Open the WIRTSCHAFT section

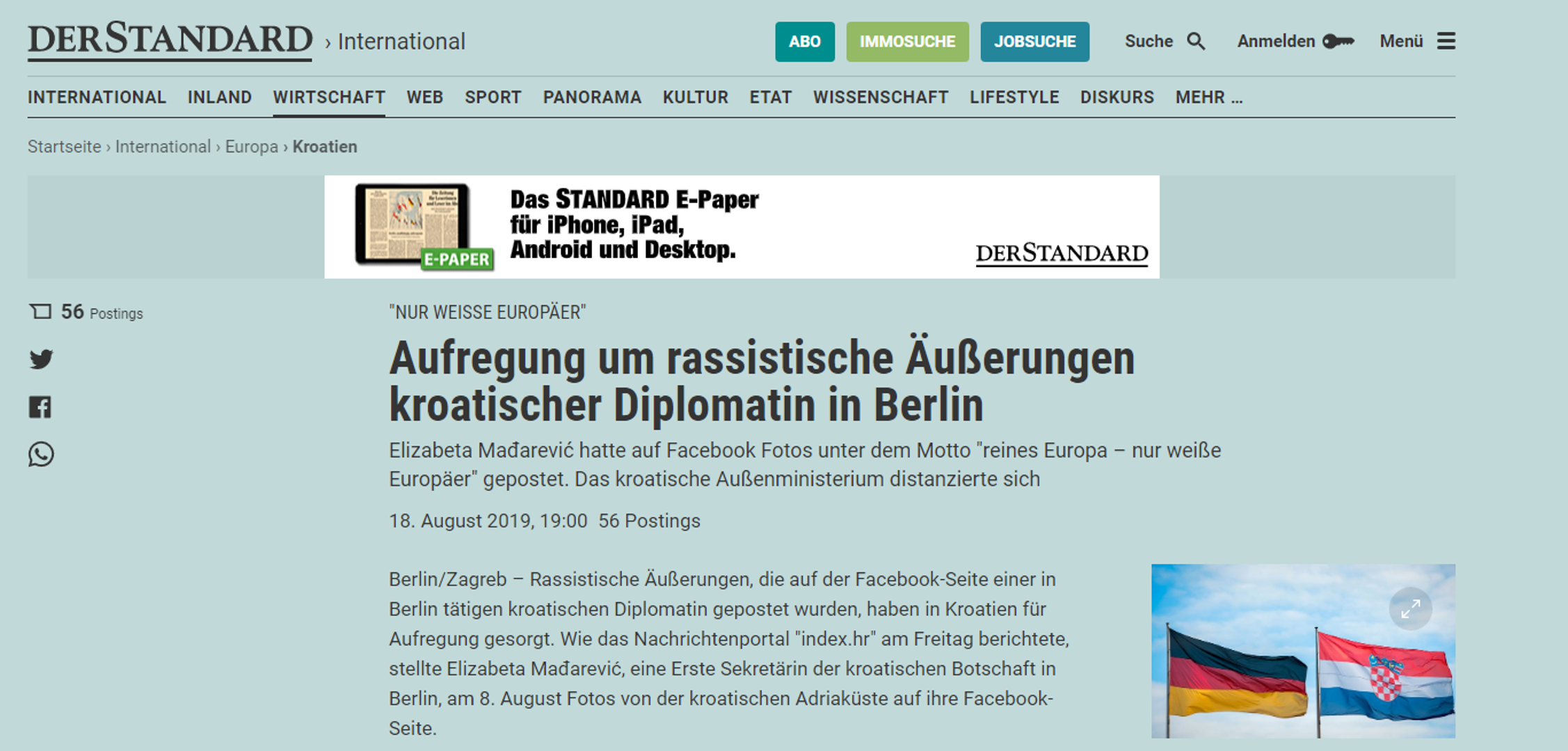pos(328,97)
